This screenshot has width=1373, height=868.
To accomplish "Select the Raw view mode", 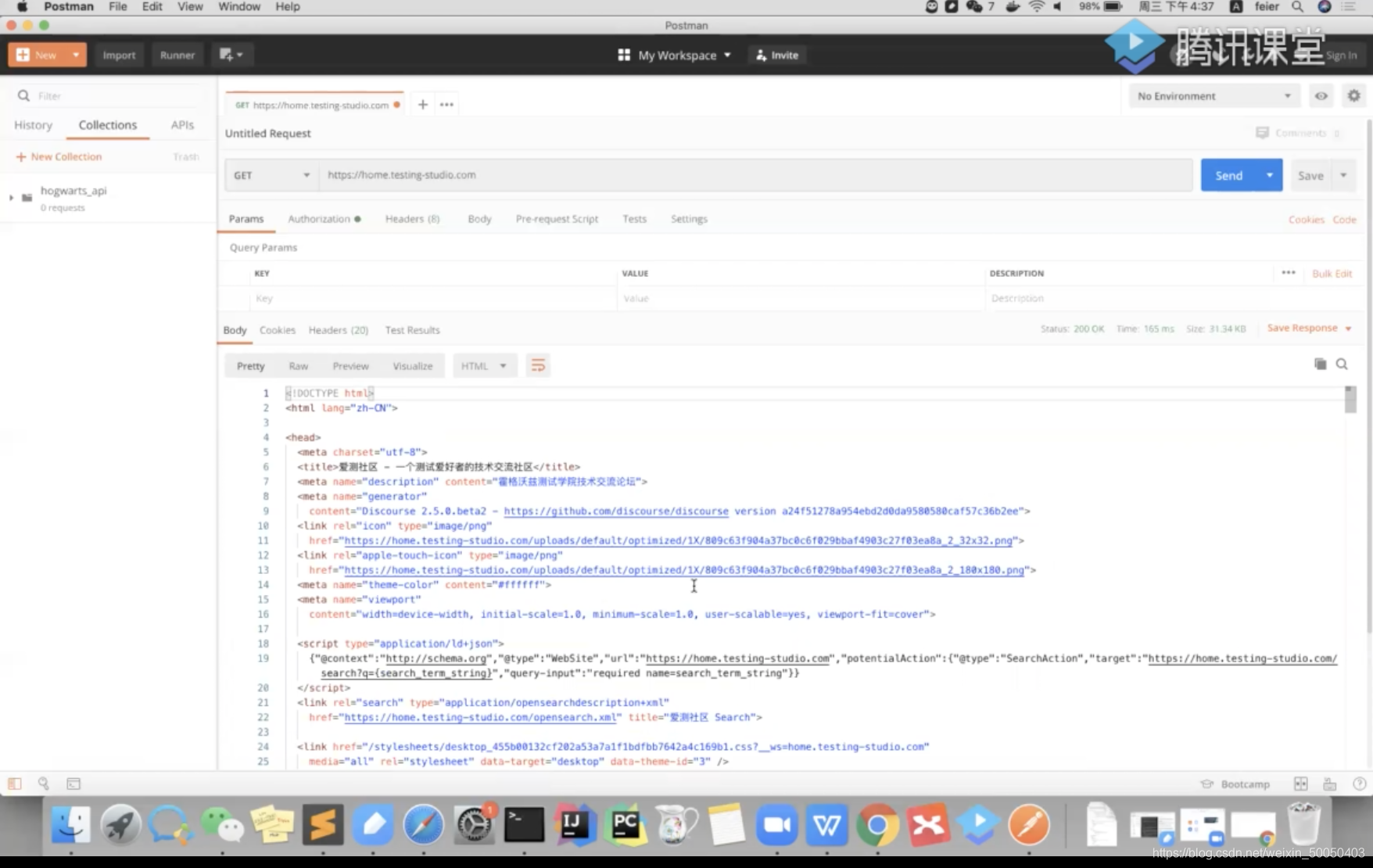I will (298, 366).
